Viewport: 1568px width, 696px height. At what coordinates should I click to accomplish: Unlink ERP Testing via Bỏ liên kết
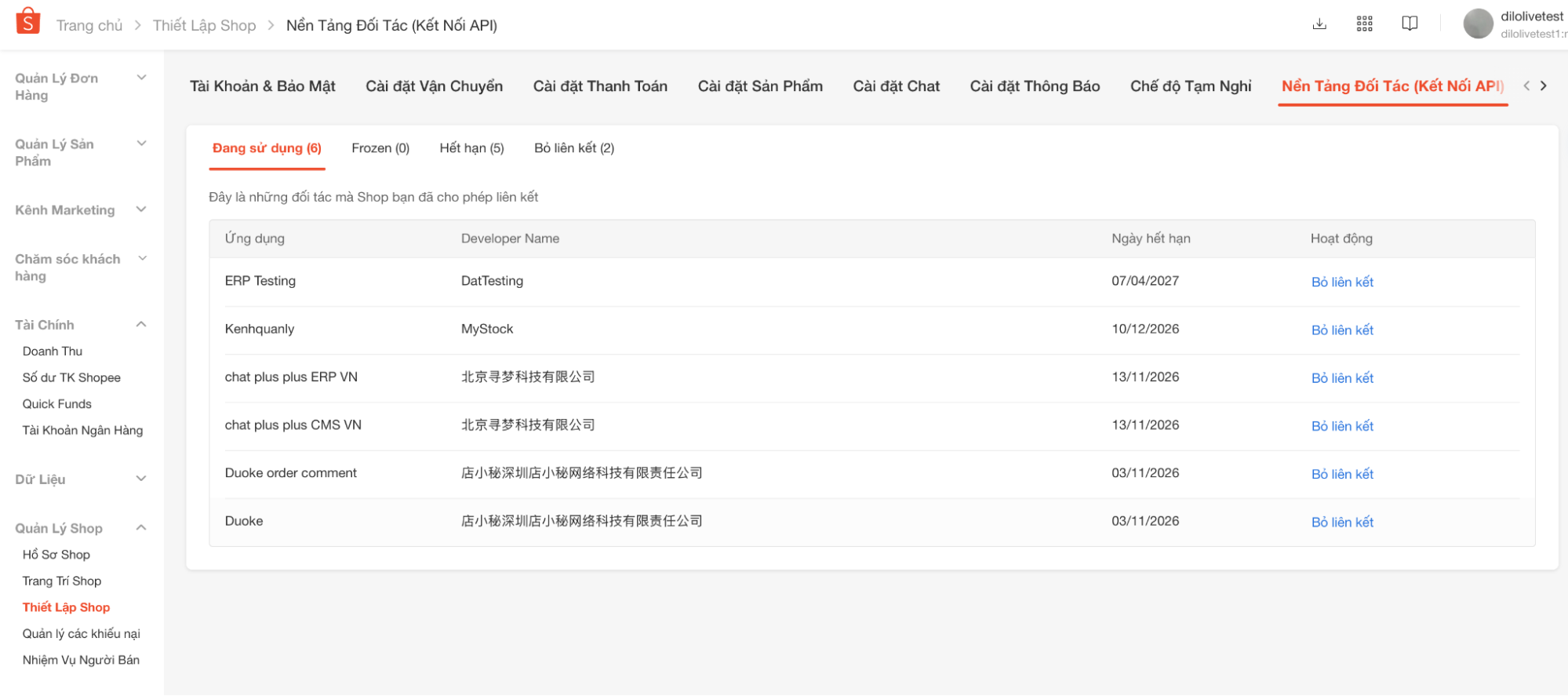[x=1342, y=282]
